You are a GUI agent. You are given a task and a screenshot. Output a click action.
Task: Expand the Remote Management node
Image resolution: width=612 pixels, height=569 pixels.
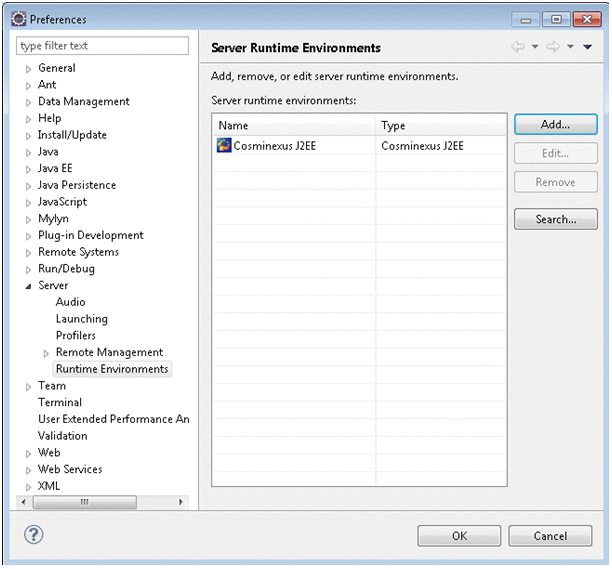click(46, 354)
